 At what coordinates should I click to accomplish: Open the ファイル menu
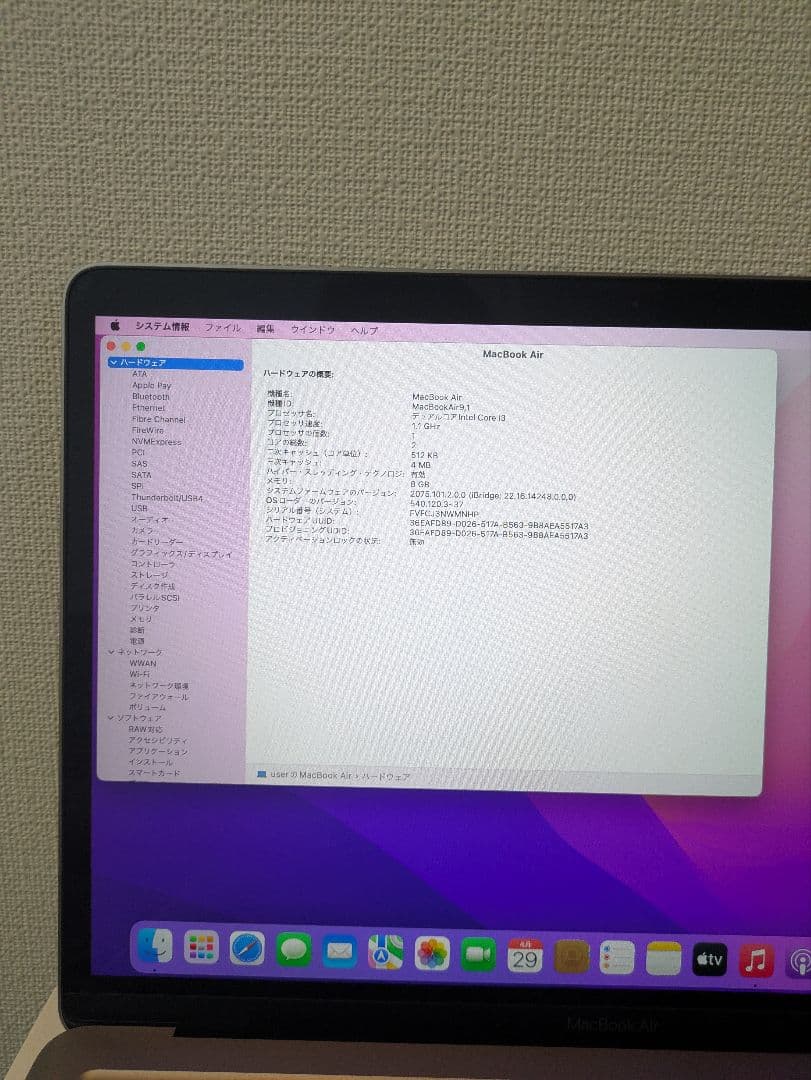click(225, 327)
